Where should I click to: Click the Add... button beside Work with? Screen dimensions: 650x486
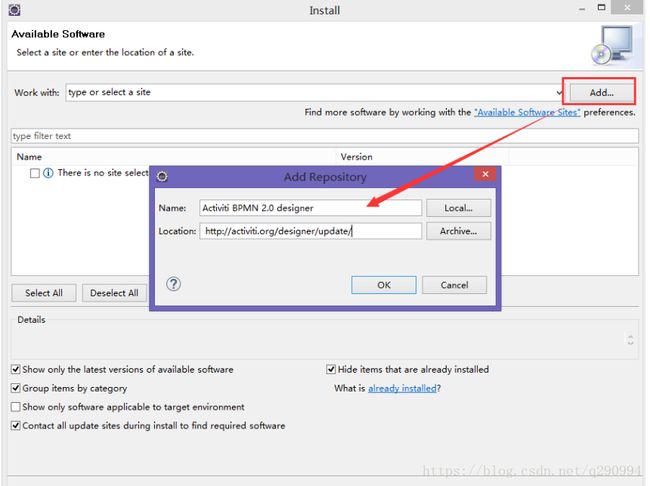coord(601,92)
